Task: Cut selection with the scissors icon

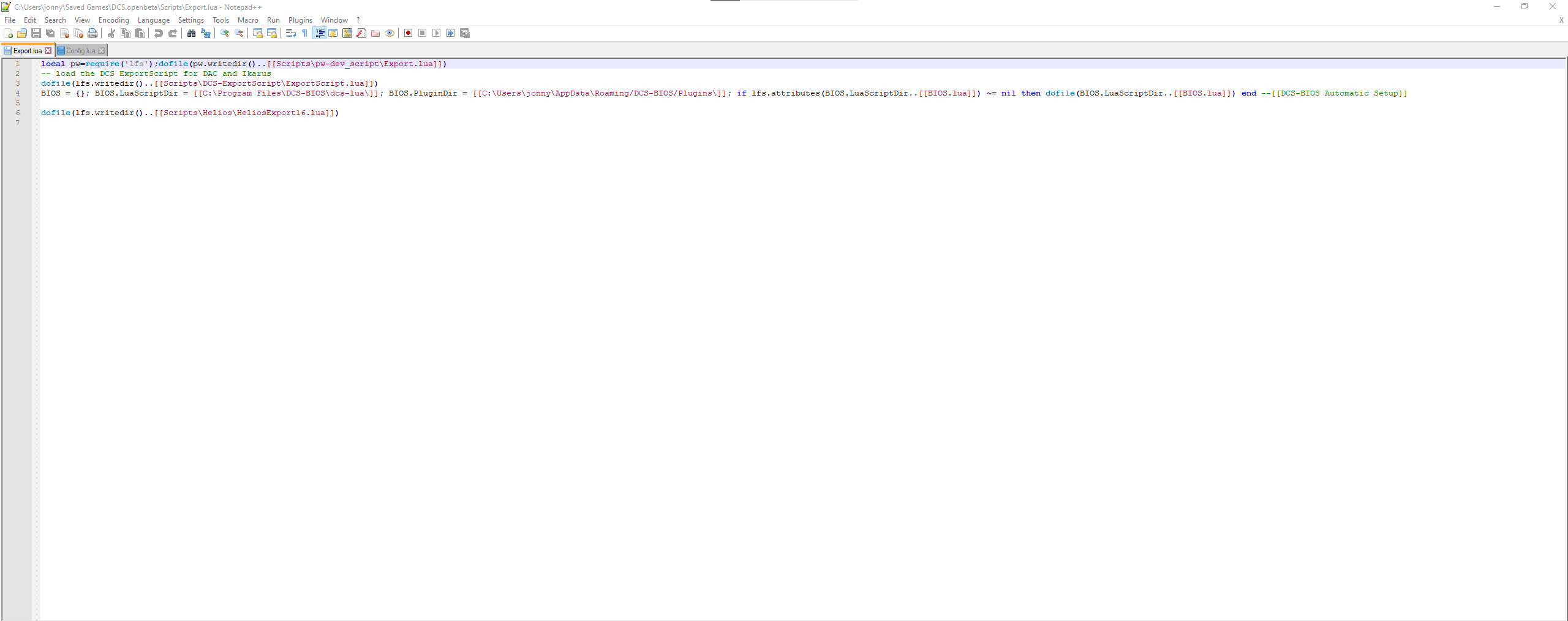Action: 111,33
